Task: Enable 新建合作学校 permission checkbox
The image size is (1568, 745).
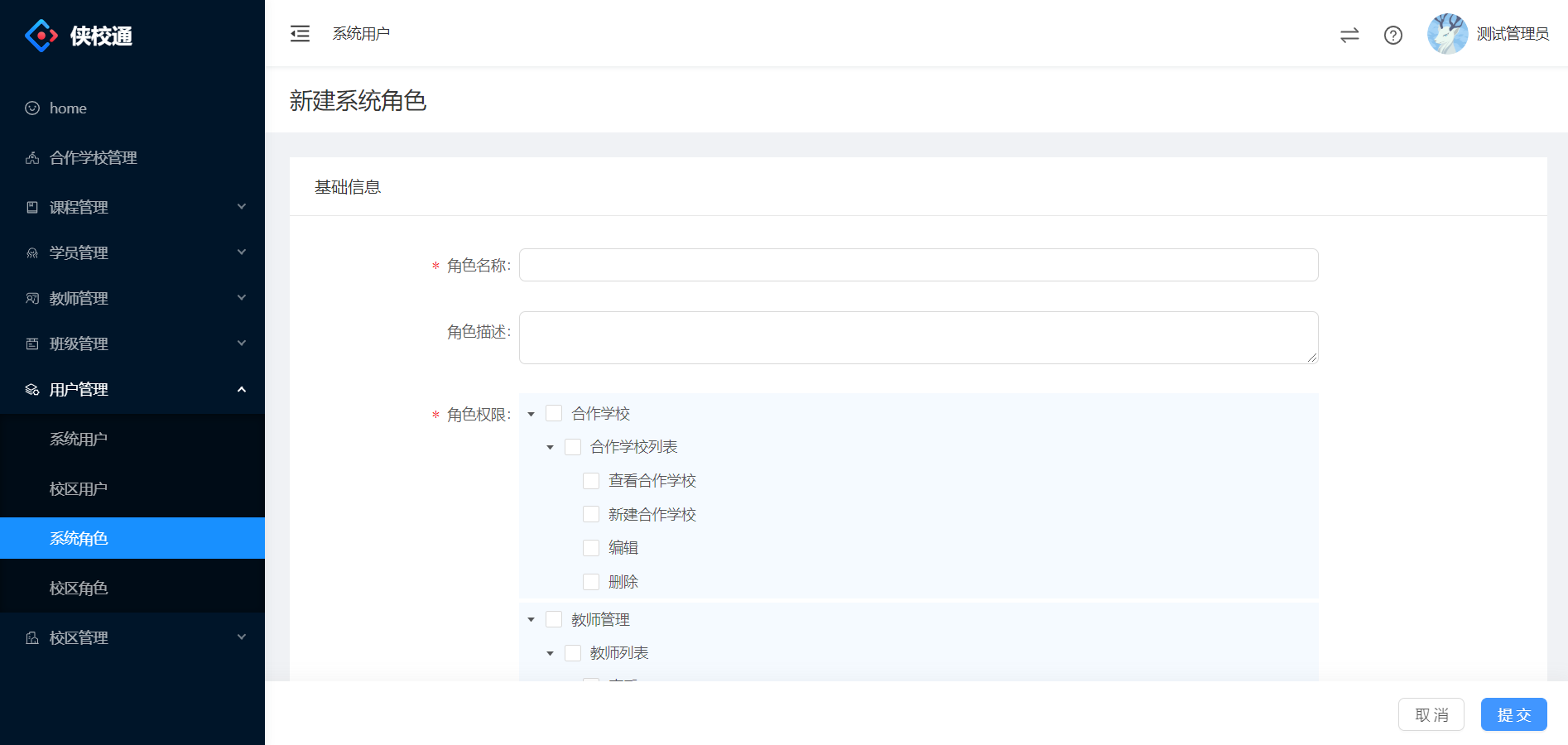Action: pyautogui.click(x=591, y=514)
